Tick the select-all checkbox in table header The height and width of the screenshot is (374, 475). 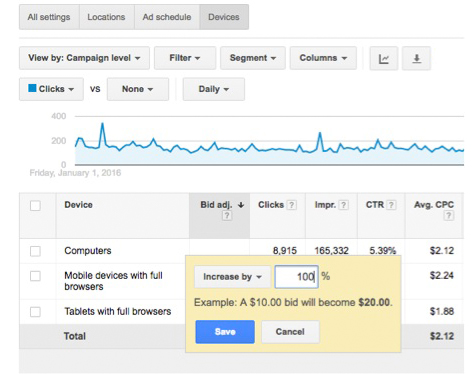(x=35, y=205)
